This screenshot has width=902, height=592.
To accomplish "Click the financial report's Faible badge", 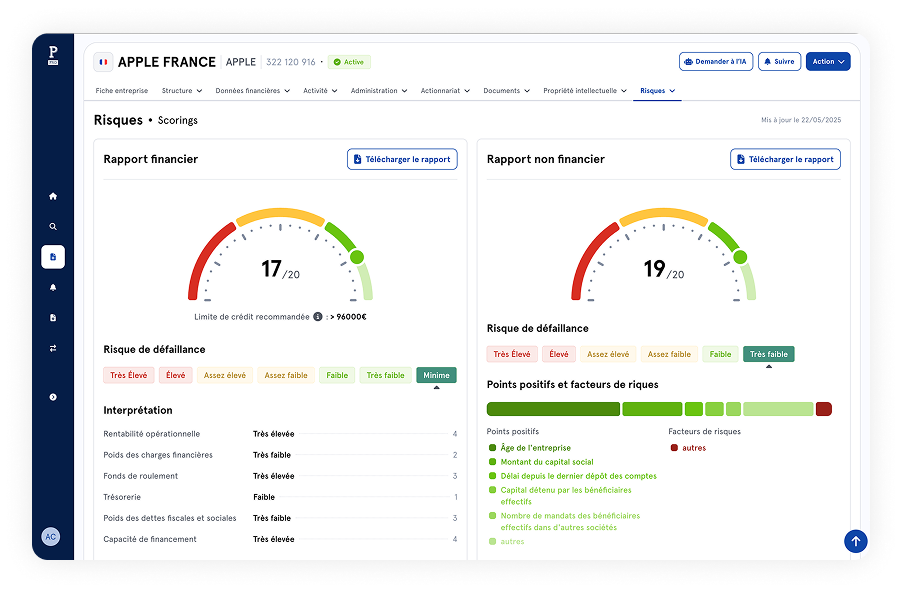I will point(337,375).
